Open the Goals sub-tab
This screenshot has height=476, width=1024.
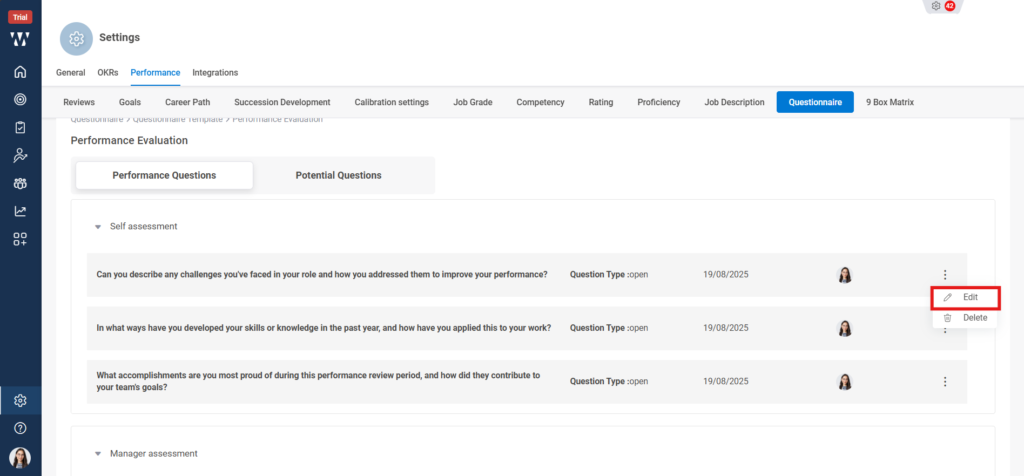(x=130, y=102)
